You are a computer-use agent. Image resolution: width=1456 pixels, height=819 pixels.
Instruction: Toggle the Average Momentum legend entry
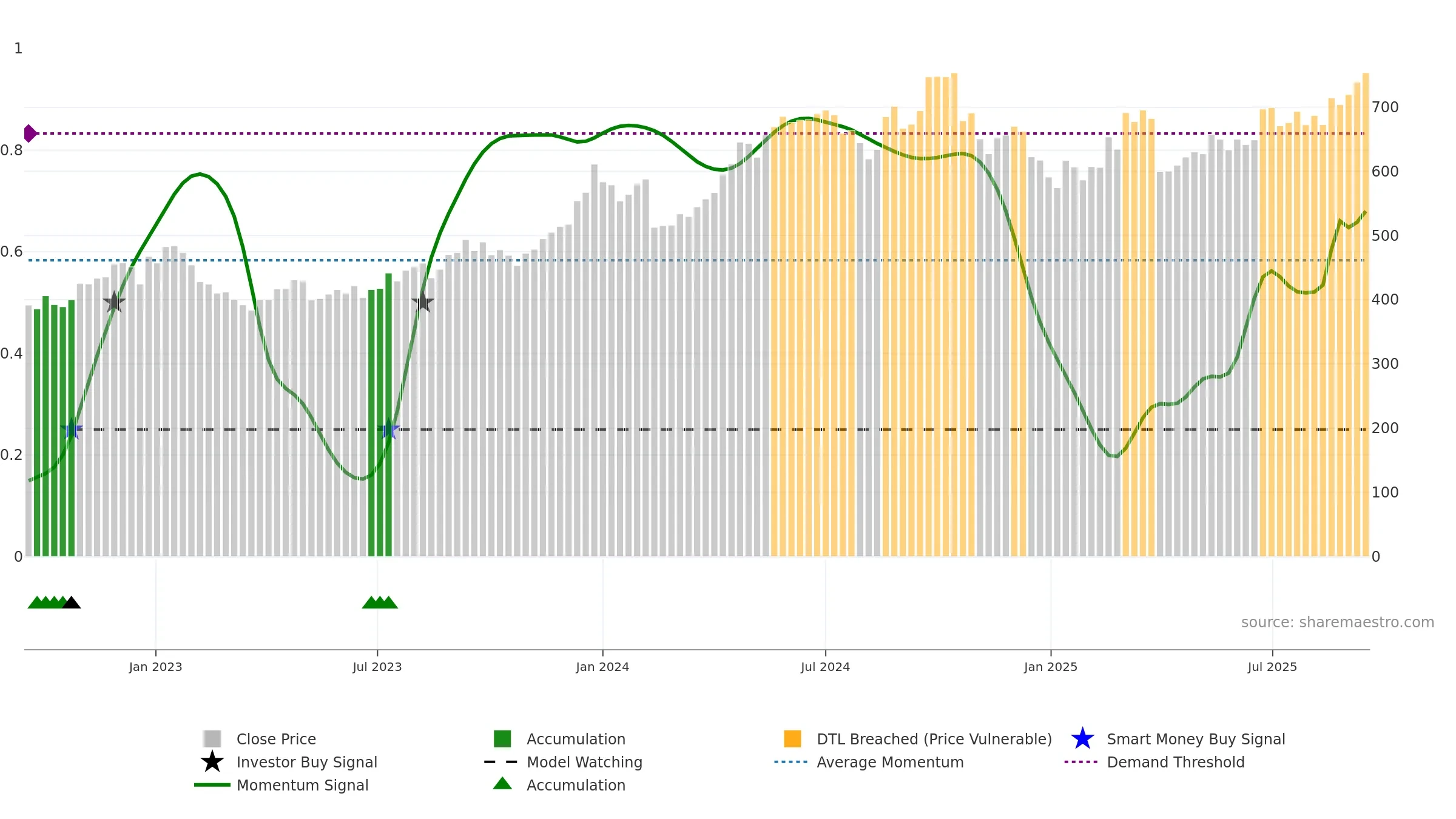(869, 762)
